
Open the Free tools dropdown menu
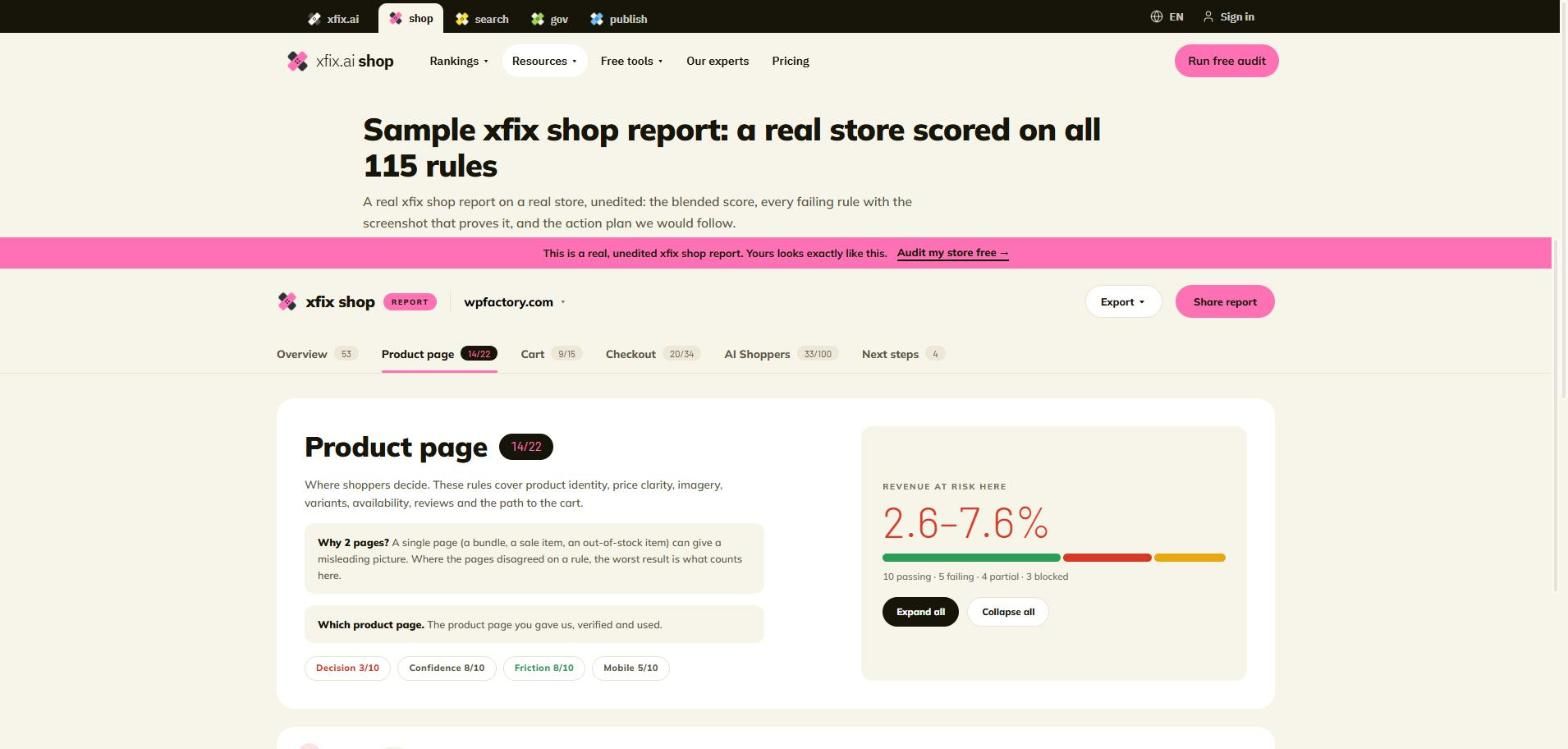631,61
